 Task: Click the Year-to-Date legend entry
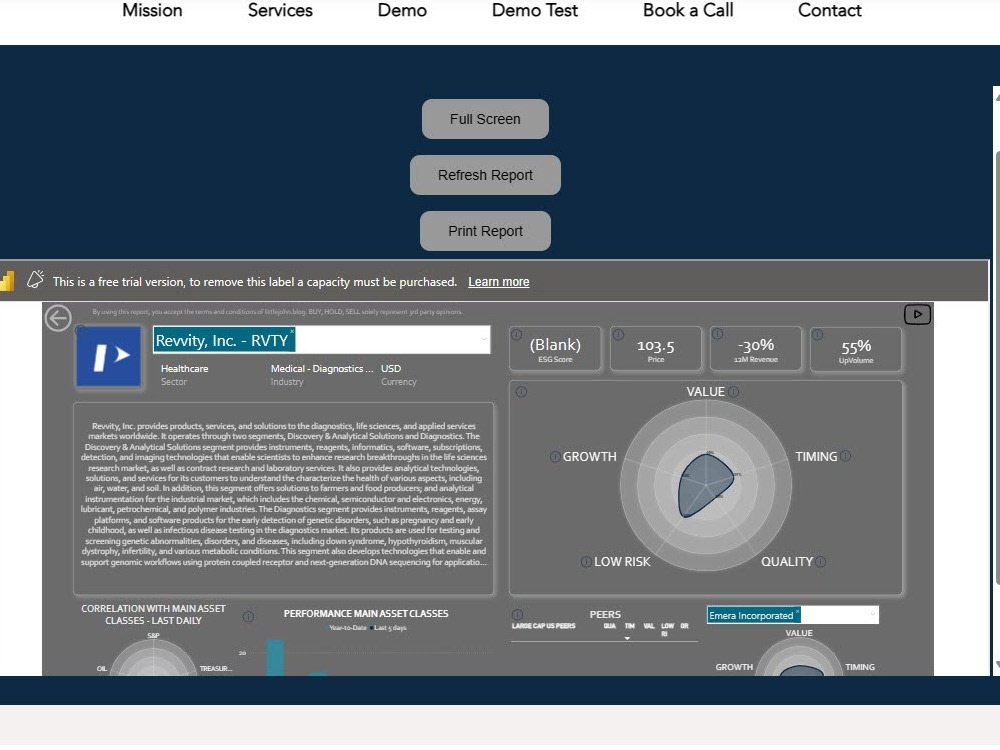tap(346, 628)
